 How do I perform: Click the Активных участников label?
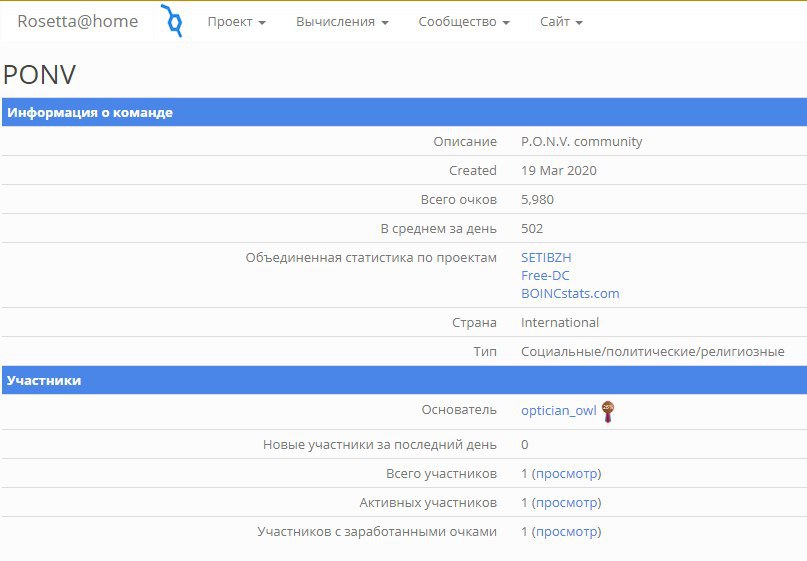click(428, 502)
